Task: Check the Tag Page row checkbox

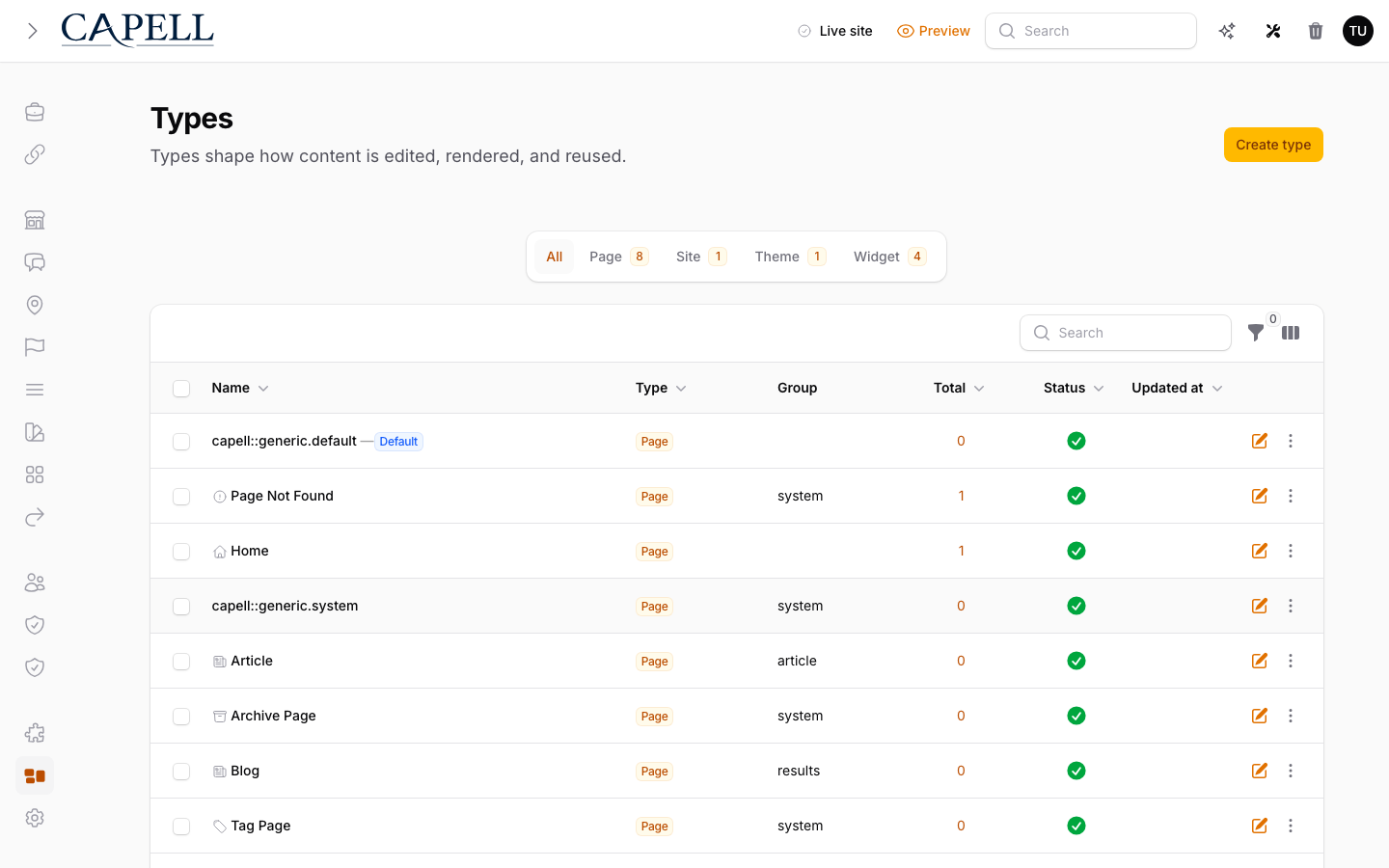Action: [x=181, y=827]
